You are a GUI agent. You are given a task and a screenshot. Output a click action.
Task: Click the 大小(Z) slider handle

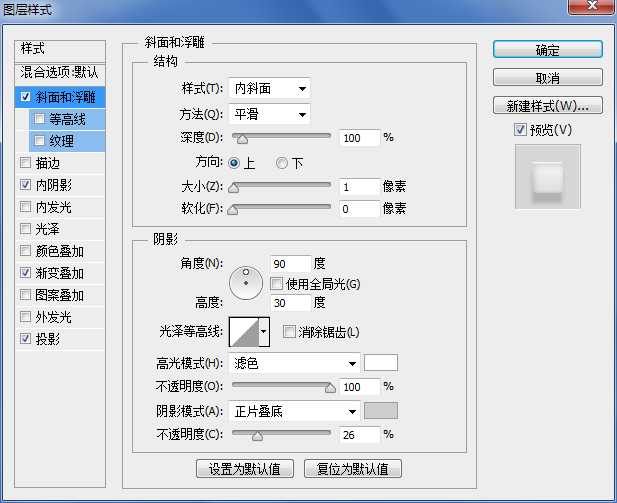point(234,188)
